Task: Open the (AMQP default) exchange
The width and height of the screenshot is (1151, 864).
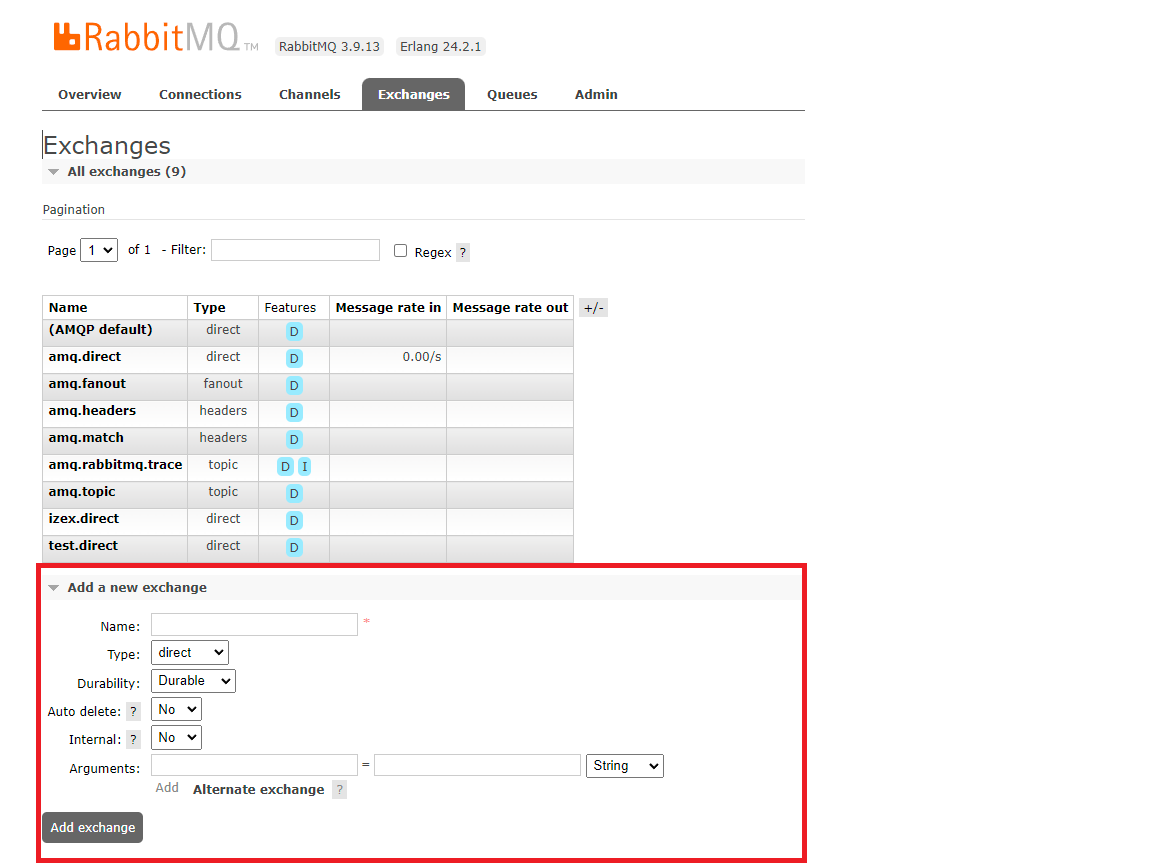Action: tap(101, 330)
